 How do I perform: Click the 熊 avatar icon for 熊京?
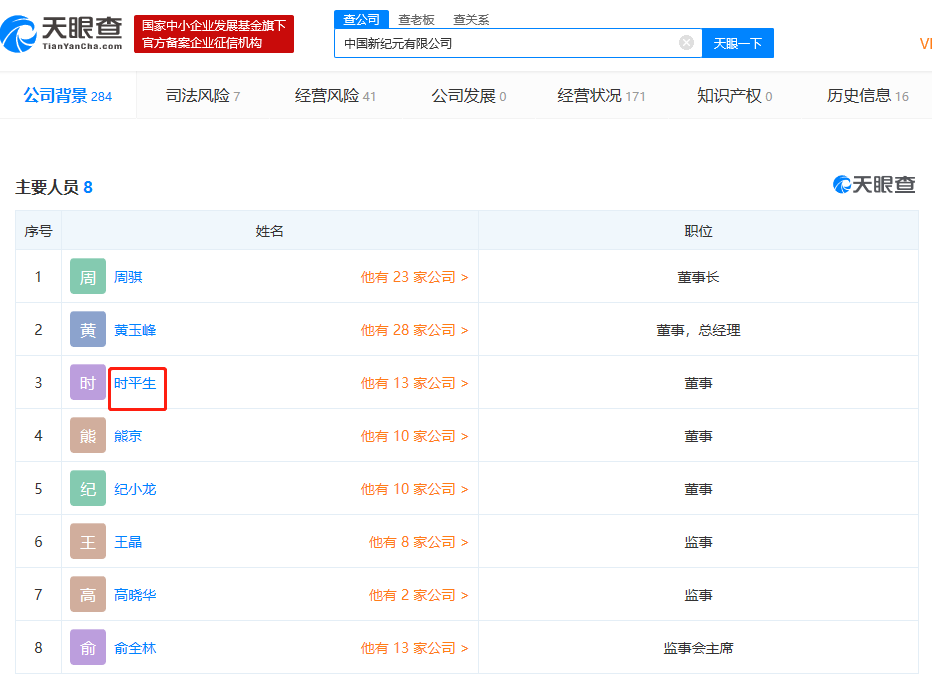point(88,435)
